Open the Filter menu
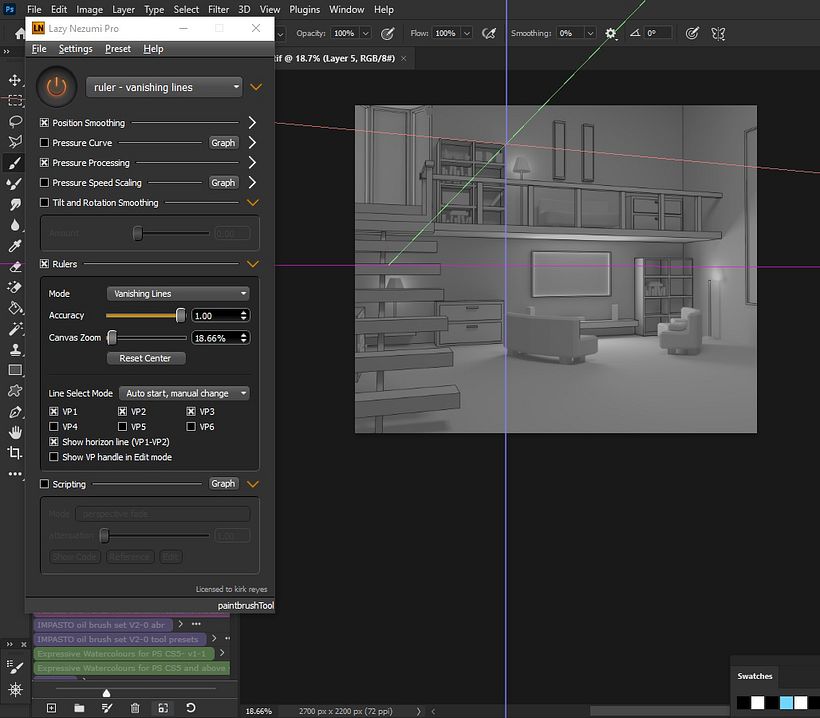Image resolution: width=820 pixels, height=718 pixels. coord(218,9)
